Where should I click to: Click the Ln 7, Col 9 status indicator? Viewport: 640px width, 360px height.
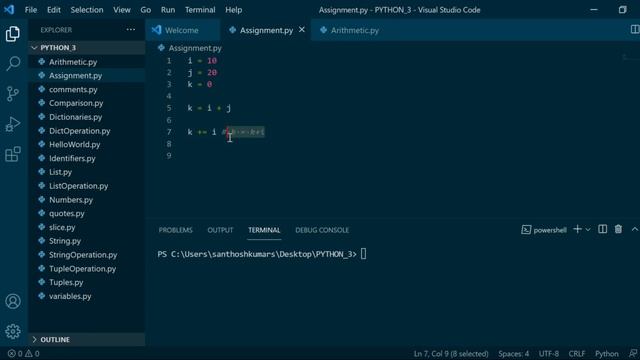[451, 353]
